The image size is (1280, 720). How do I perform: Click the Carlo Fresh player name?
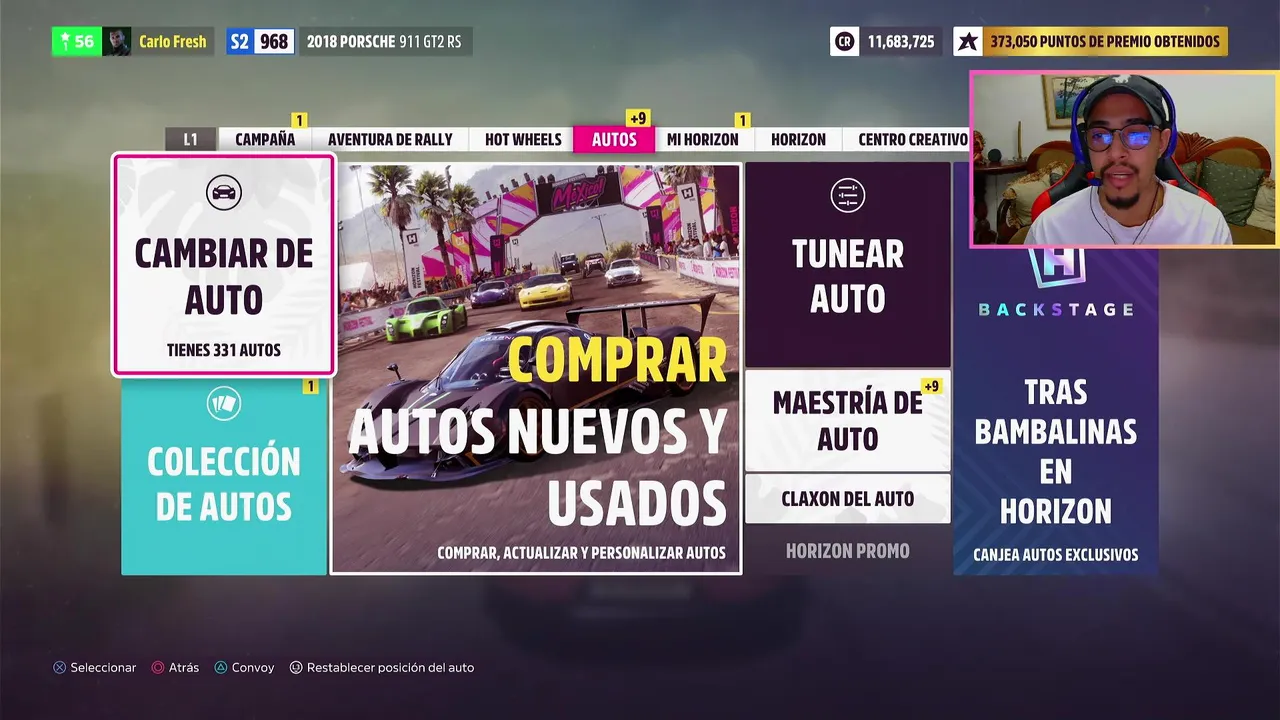[173, 41]
